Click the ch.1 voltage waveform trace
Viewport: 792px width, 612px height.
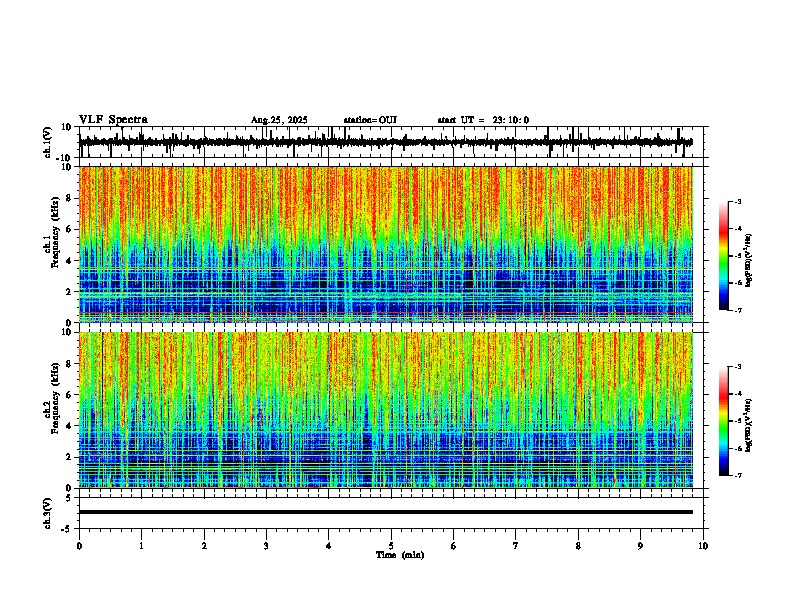pos(385,142)
